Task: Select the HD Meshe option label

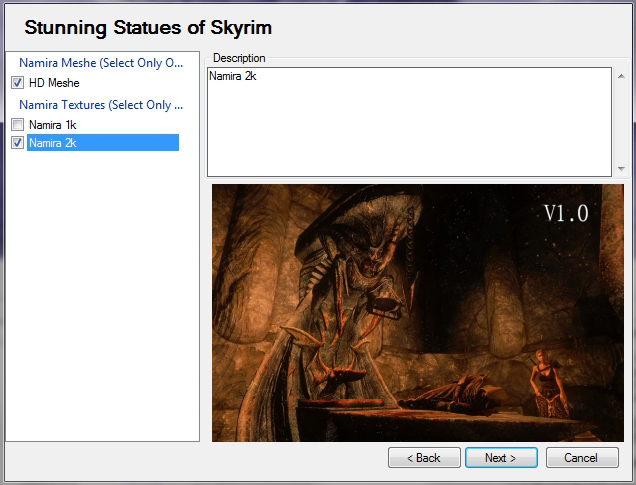Action: click(x=54, y=83)
